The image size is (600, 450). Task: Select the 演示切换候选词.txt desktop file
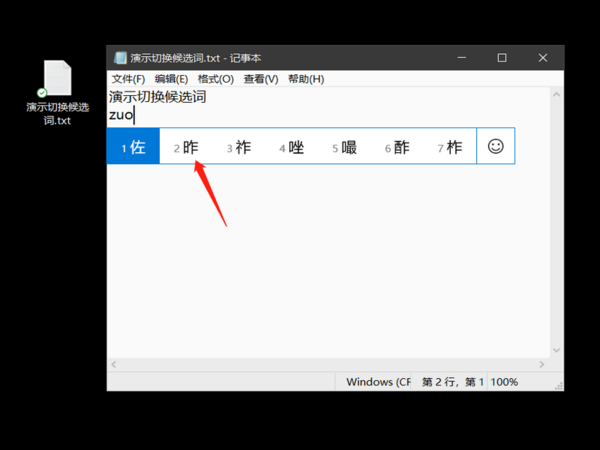57,93
